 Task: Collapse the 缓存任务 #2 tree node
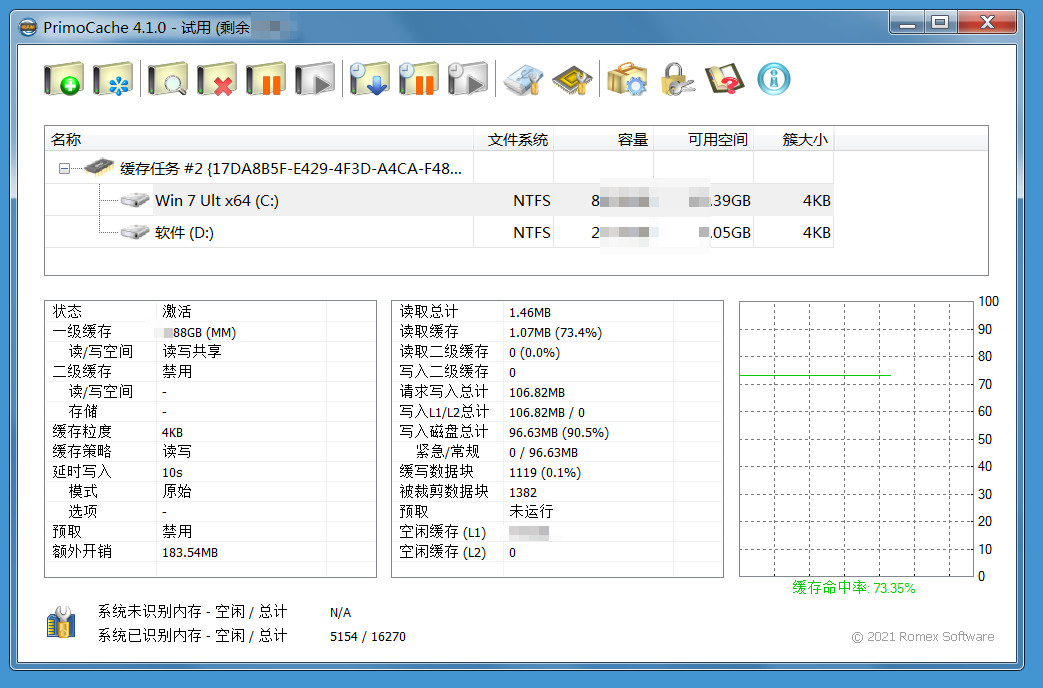pyautogui.click(x=64, y=168)
